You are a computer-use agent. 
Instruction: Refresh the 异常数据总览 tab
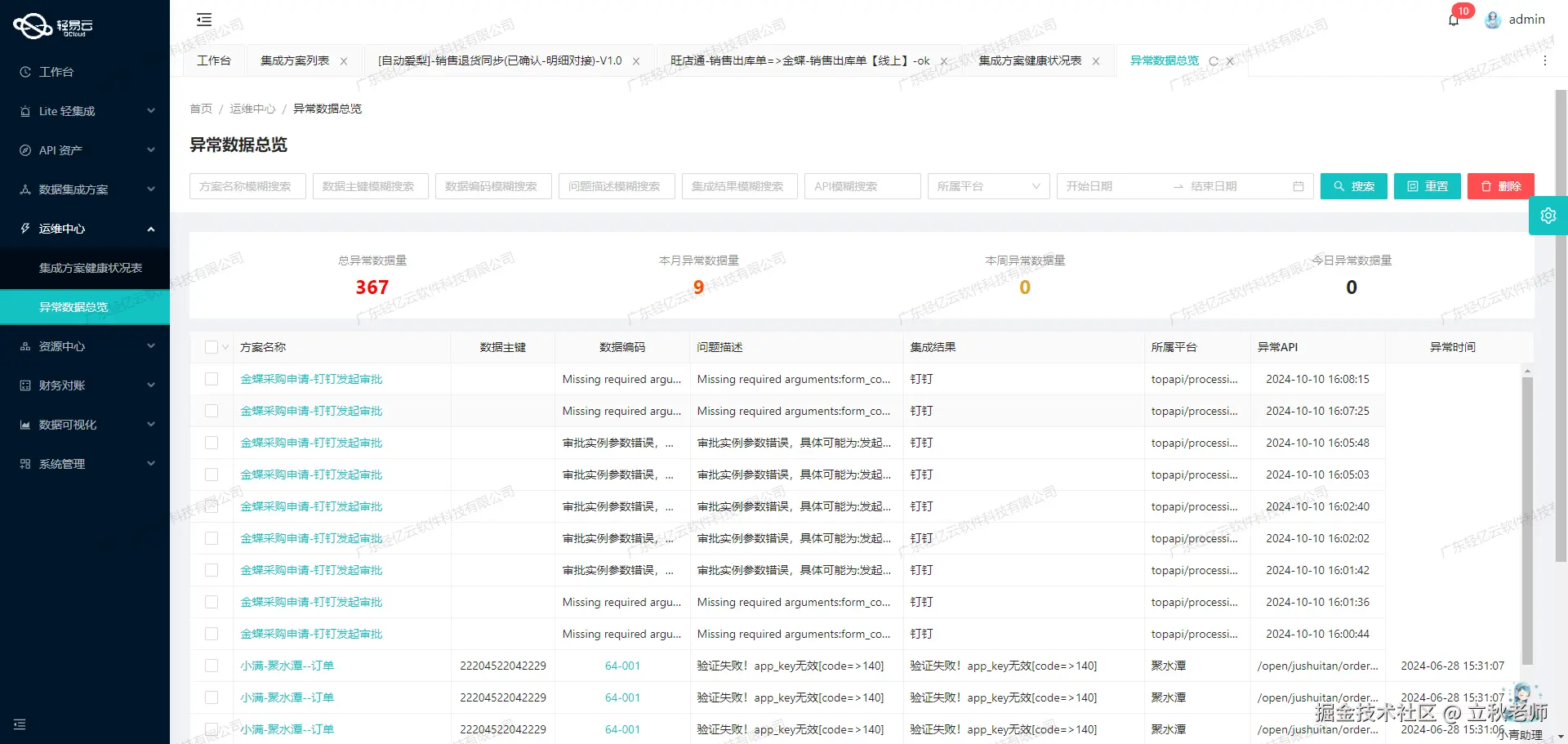pyautogui.click(x=1214, y=60)
